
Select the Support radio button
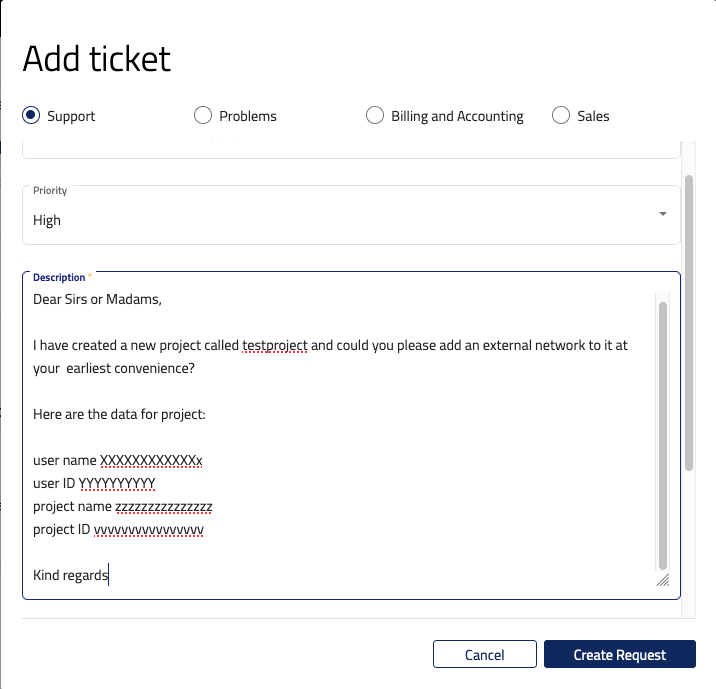[x=31, y=116]
